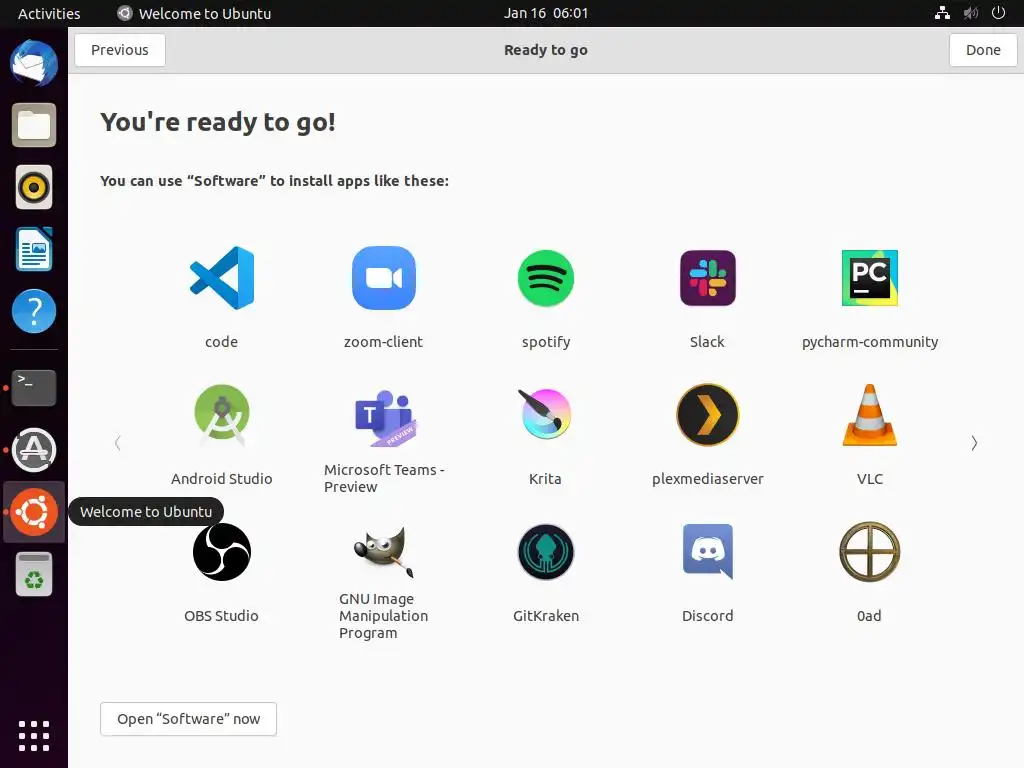Select the 0ad game icon
The image size is (1024, 768).
pos(869,552)
